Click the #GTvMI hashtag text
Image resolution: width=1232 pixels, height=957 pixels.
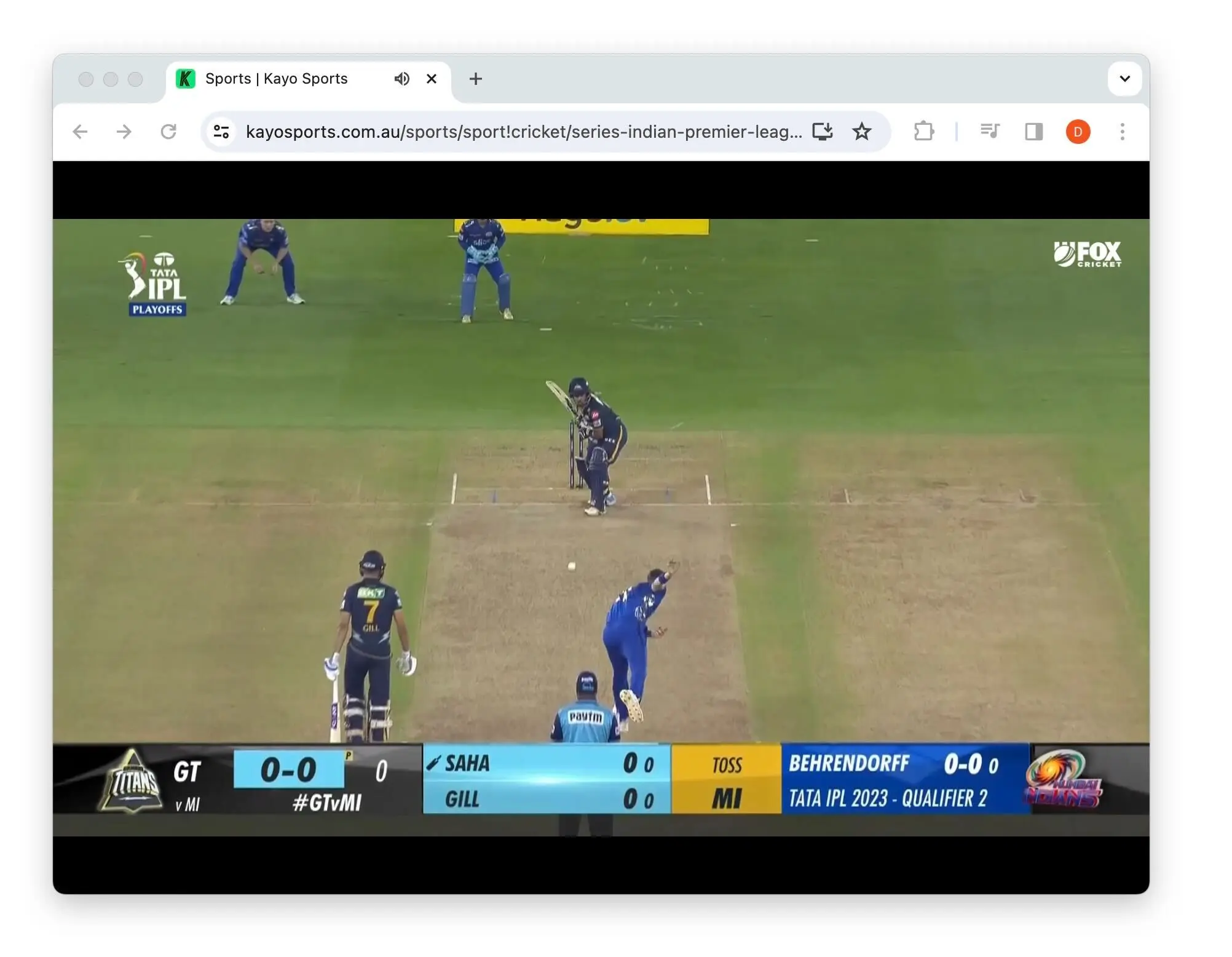pyautogui.click(x=328, y=803)
